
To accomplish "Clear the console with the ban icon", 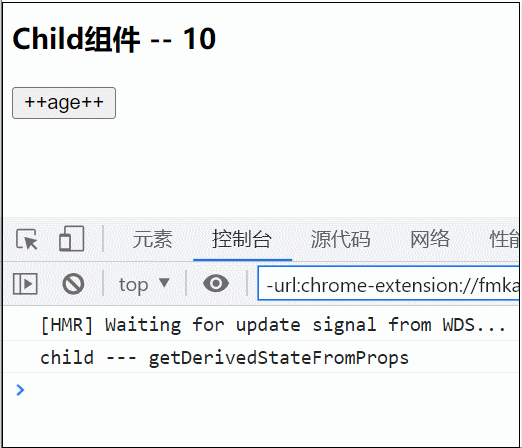I will coord(73,284).
